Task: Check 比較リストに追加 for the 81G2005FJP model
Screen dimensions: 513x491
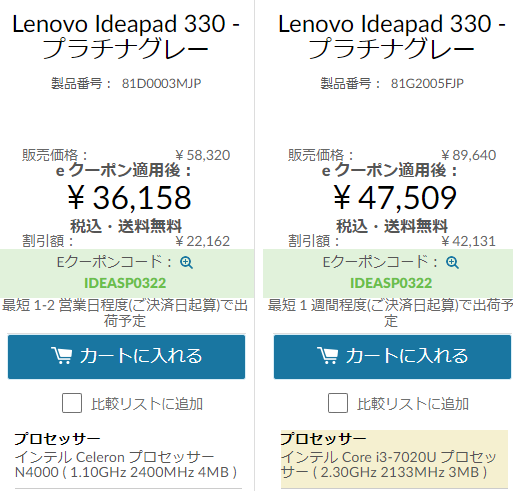Action: click(x=338, y=403)
